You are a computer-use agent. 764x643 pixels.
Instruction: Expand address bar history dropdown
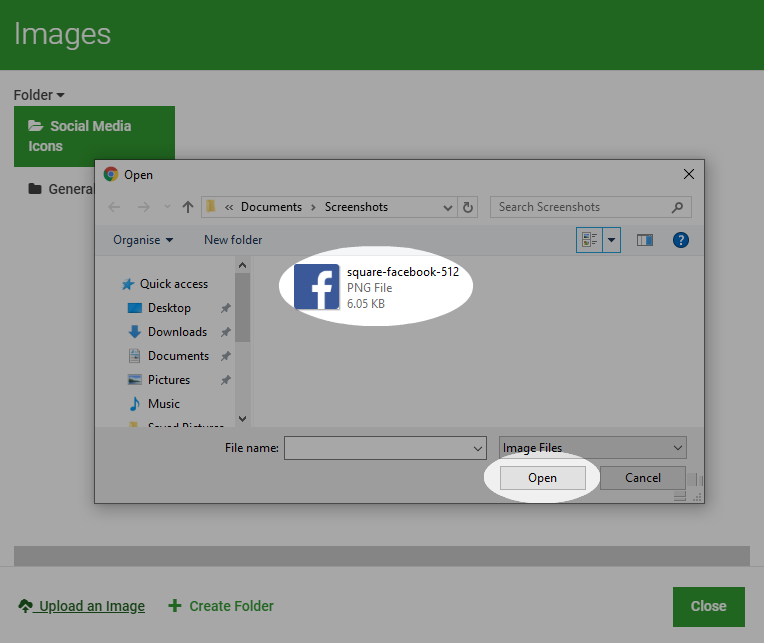point(448,208)
